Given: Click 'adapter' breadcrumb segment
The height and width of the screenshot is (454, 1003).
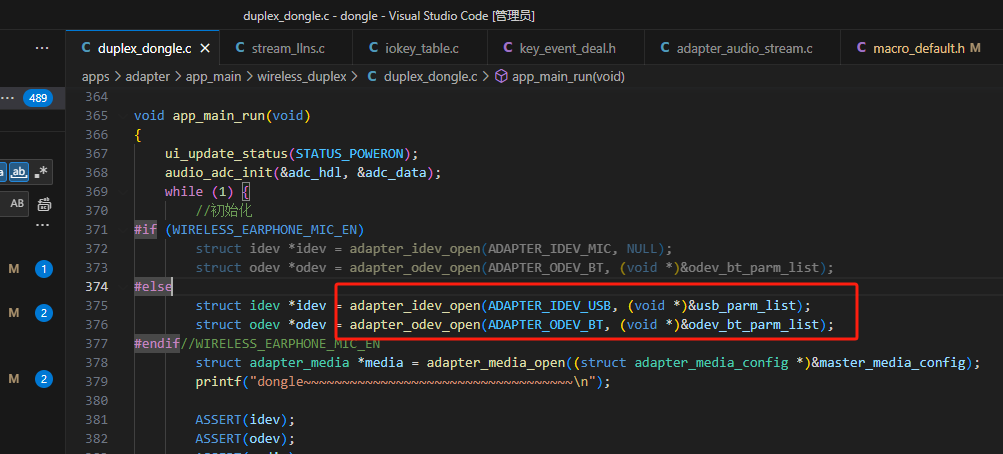Looking at the screenshot, I should 147,77.
